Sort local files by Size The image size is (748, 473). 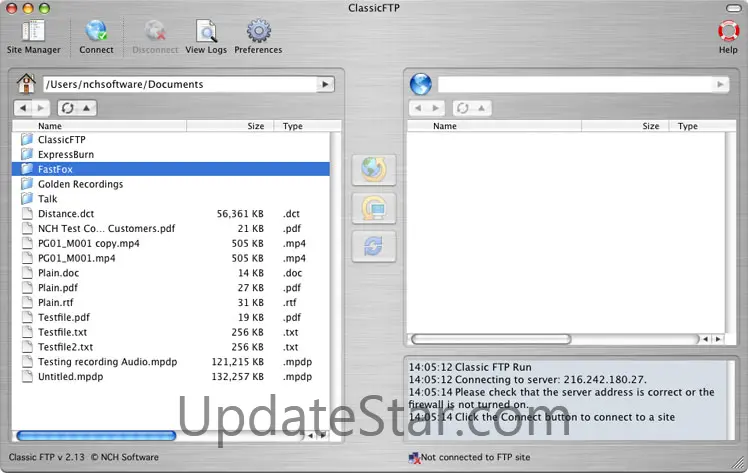coord(230,126)
